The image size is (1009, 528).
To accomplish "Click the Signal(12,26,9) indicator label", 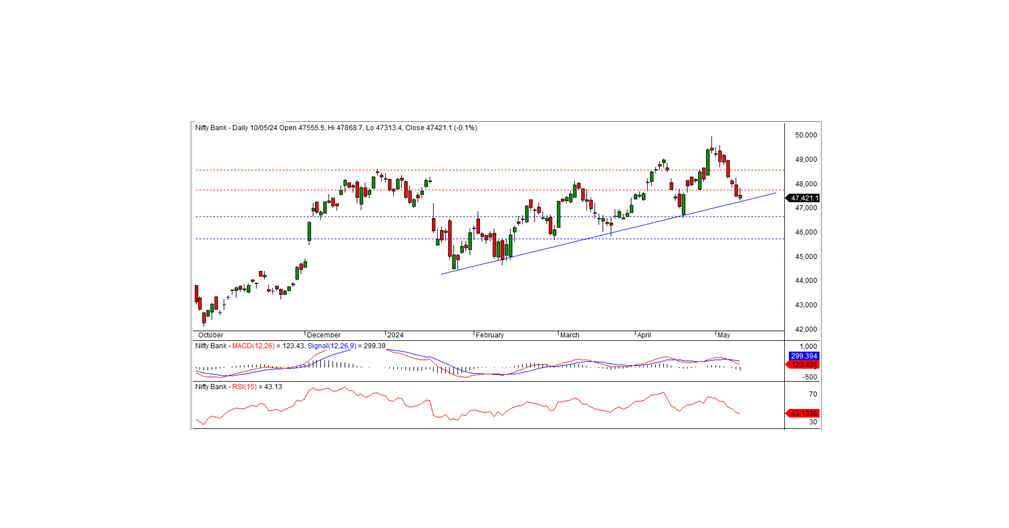I will 346,346.
